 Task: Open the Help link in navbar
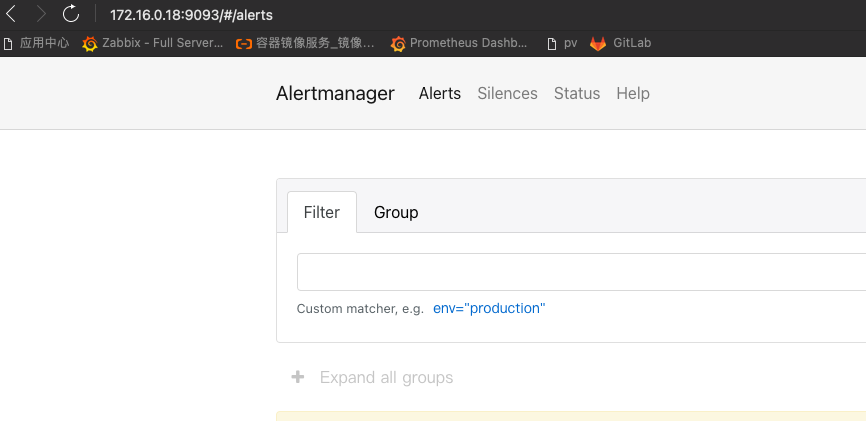(x=633, y=93)
